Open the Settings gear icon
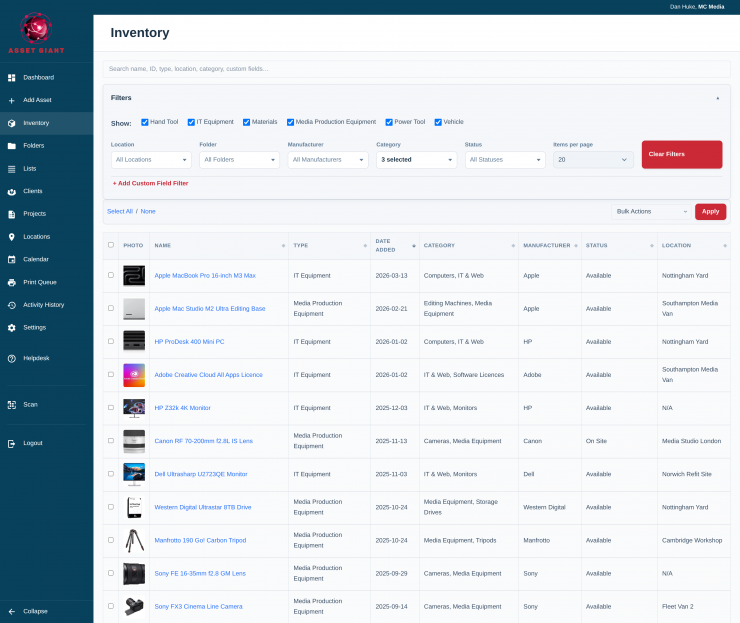The image size is (740, 623). (x=12, y=328)
